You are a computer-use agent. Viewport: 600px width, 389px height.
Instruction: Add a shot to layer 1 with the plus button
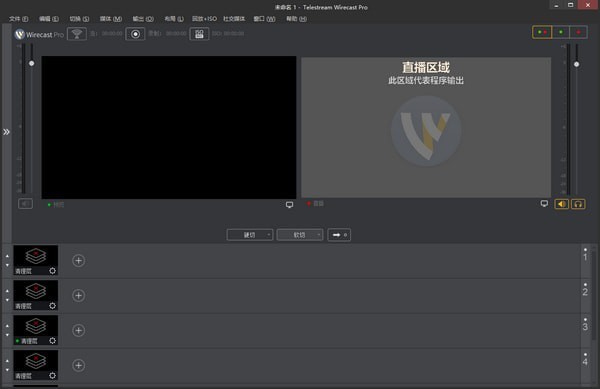pos(78,261)
